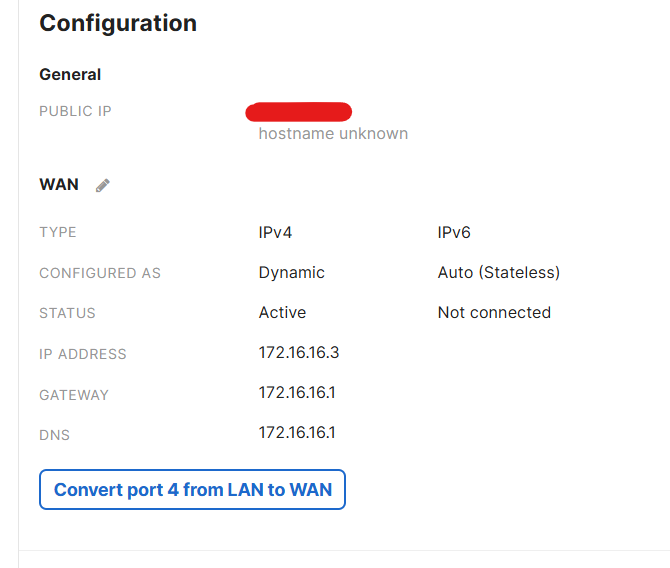Screen dimensions: 670x568
Task: Click the redacted public IP address
Action: click(298, 111)
